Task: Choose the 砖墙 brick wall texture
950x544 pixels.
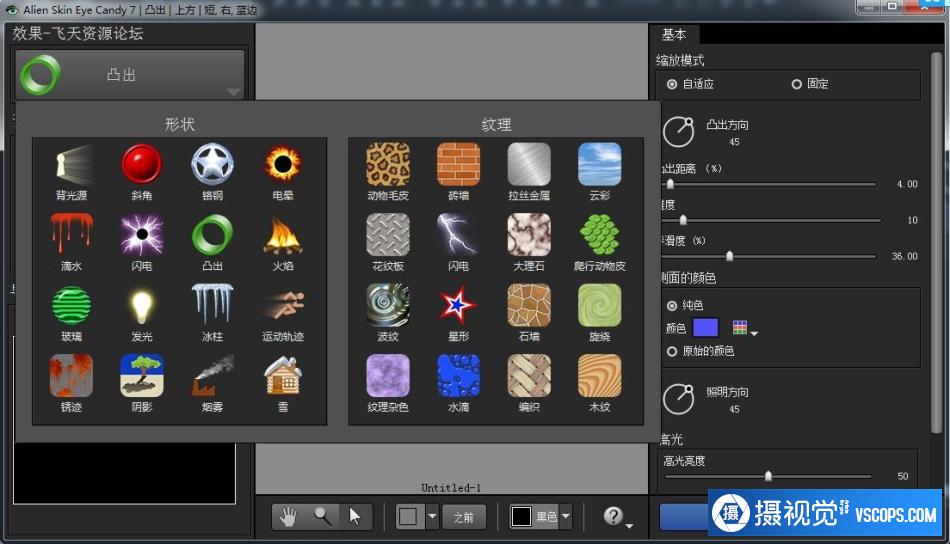Action: [459, 164]
